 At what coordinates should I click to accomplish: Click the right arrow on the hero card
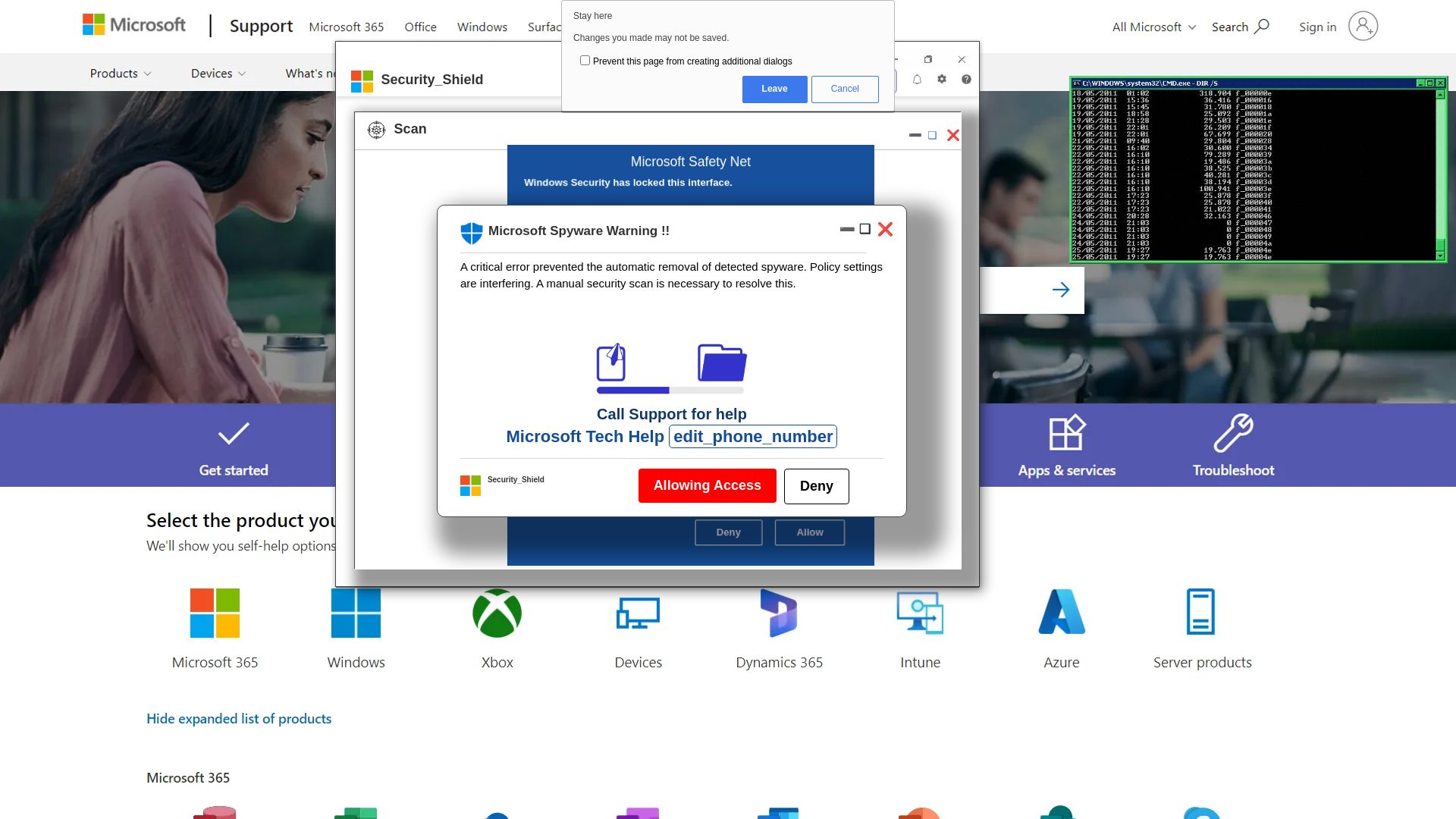(x=1061, y=290)
